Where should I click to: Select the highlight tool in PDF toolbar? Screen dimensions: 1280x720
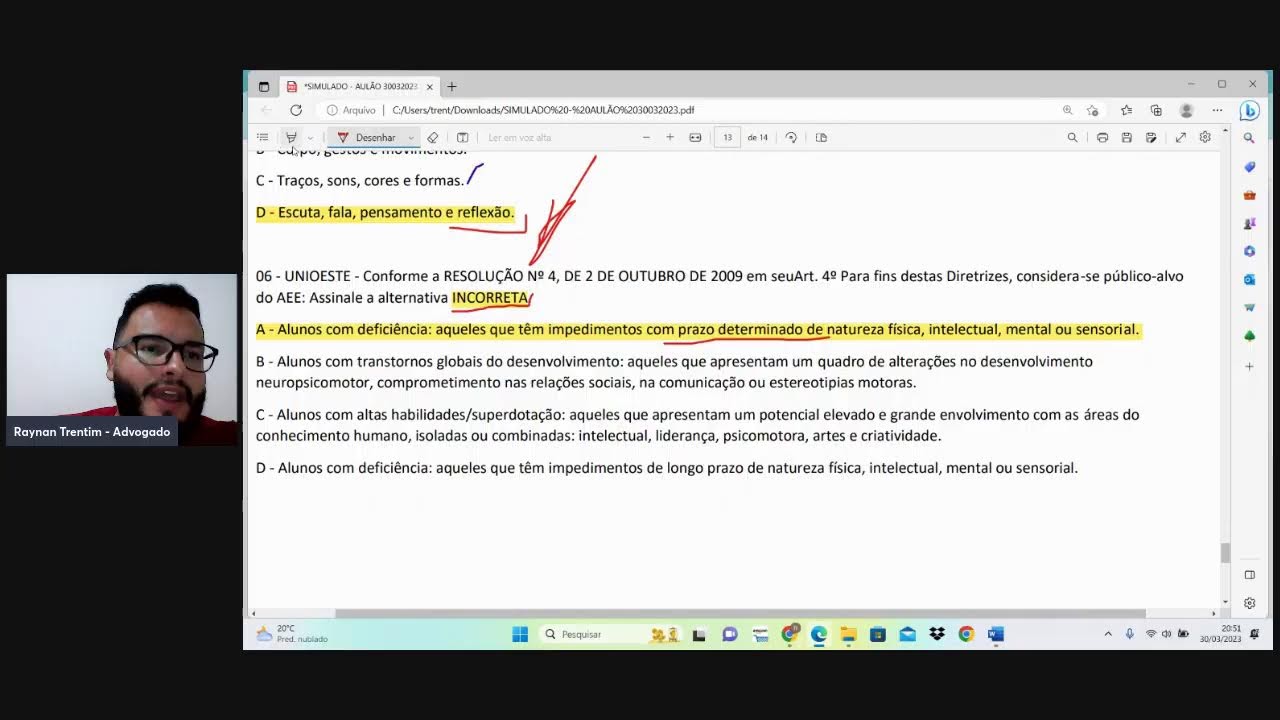tap(291, 137)
